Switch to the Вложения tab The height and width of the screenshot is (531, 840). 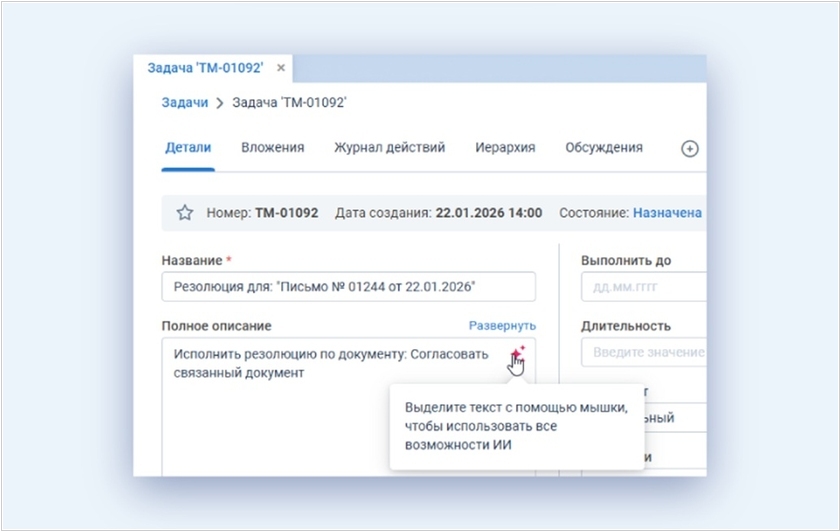coord(272,147)
